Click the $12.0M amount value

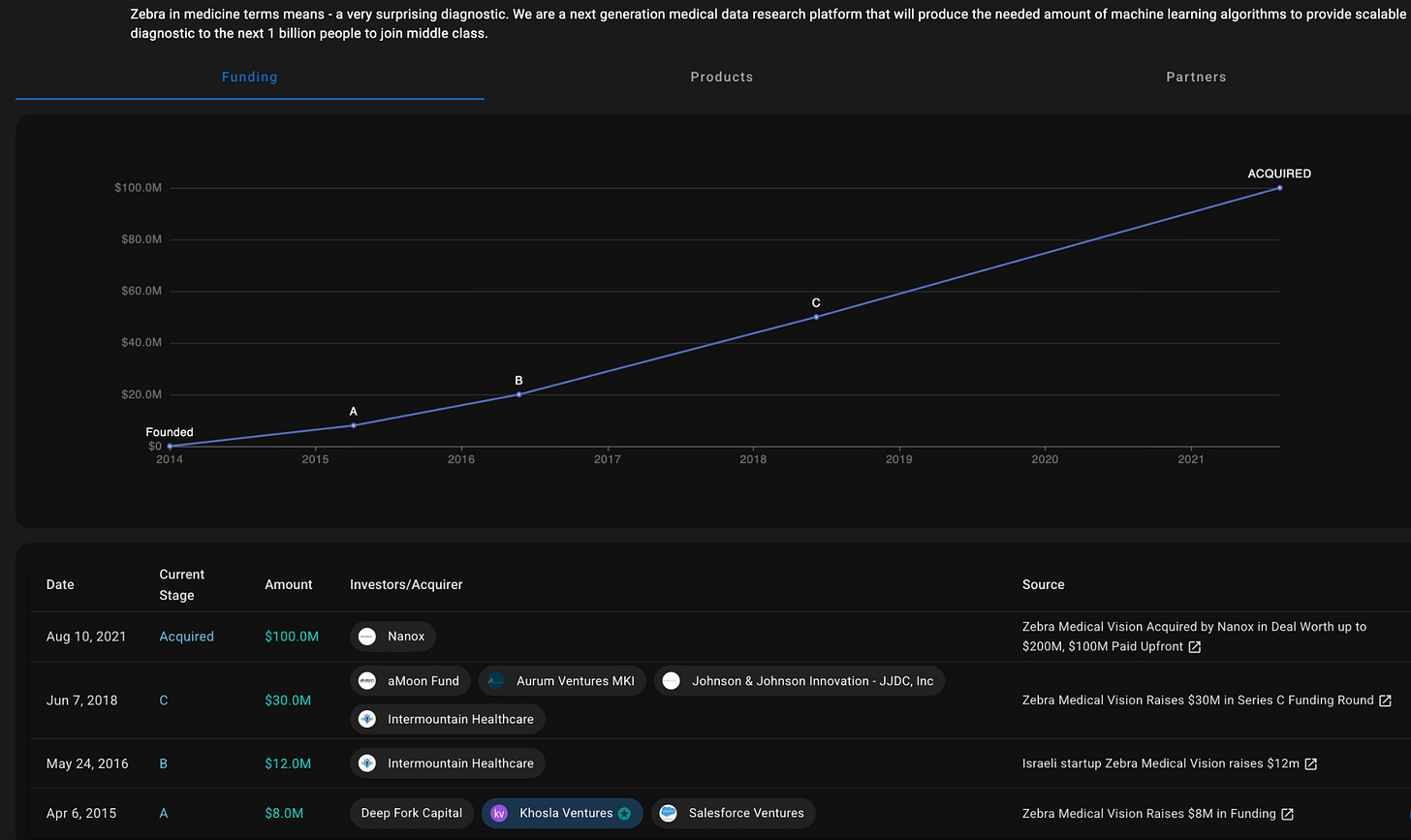tap(288, 763)
